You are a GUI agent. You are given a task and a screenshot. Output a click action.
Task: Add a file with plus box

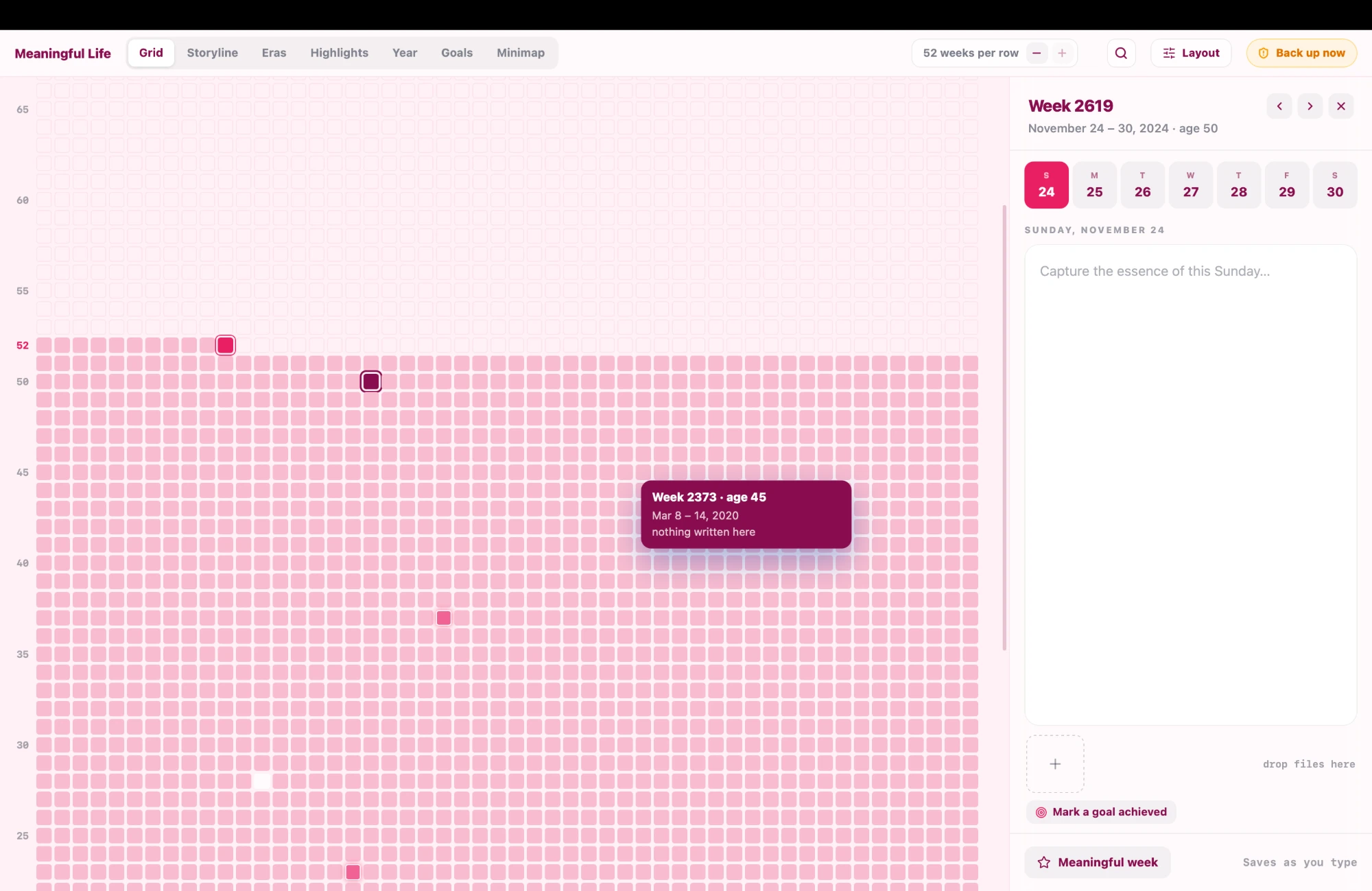pos(1055,764)
